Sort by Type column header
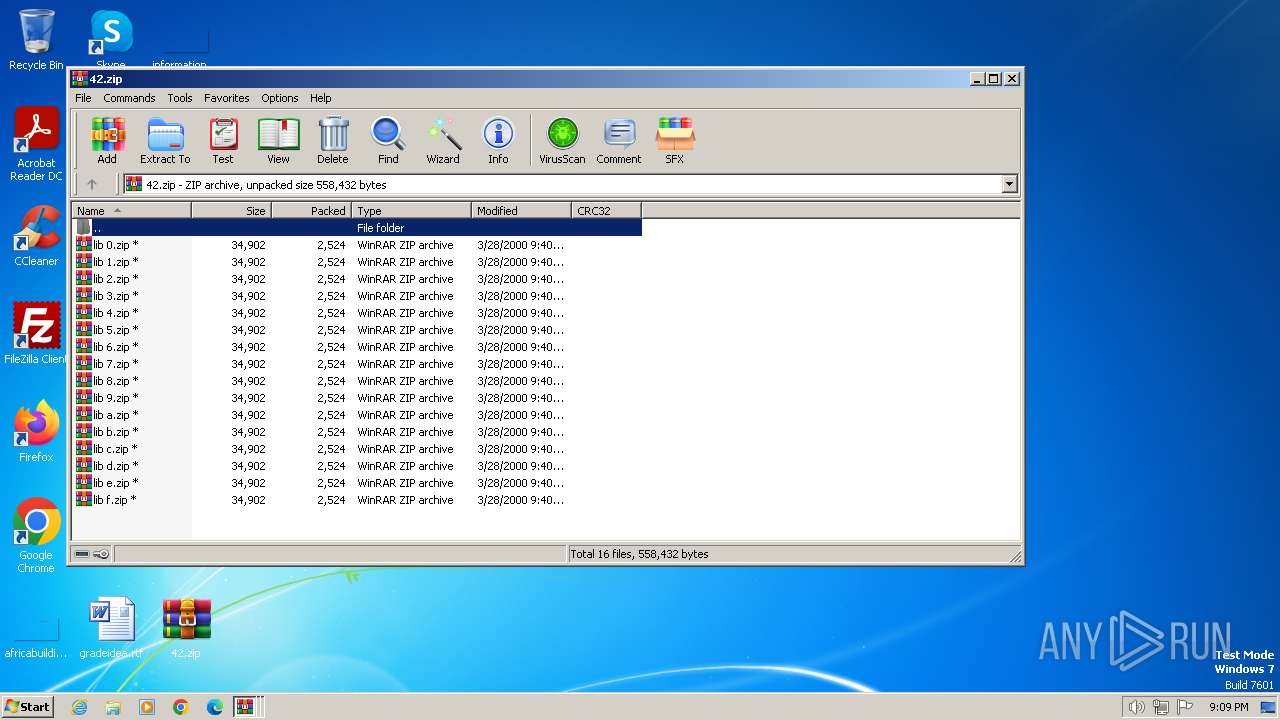Image resolution: width=1280 pixels, height=720 pixels. (x=412, y=210)
